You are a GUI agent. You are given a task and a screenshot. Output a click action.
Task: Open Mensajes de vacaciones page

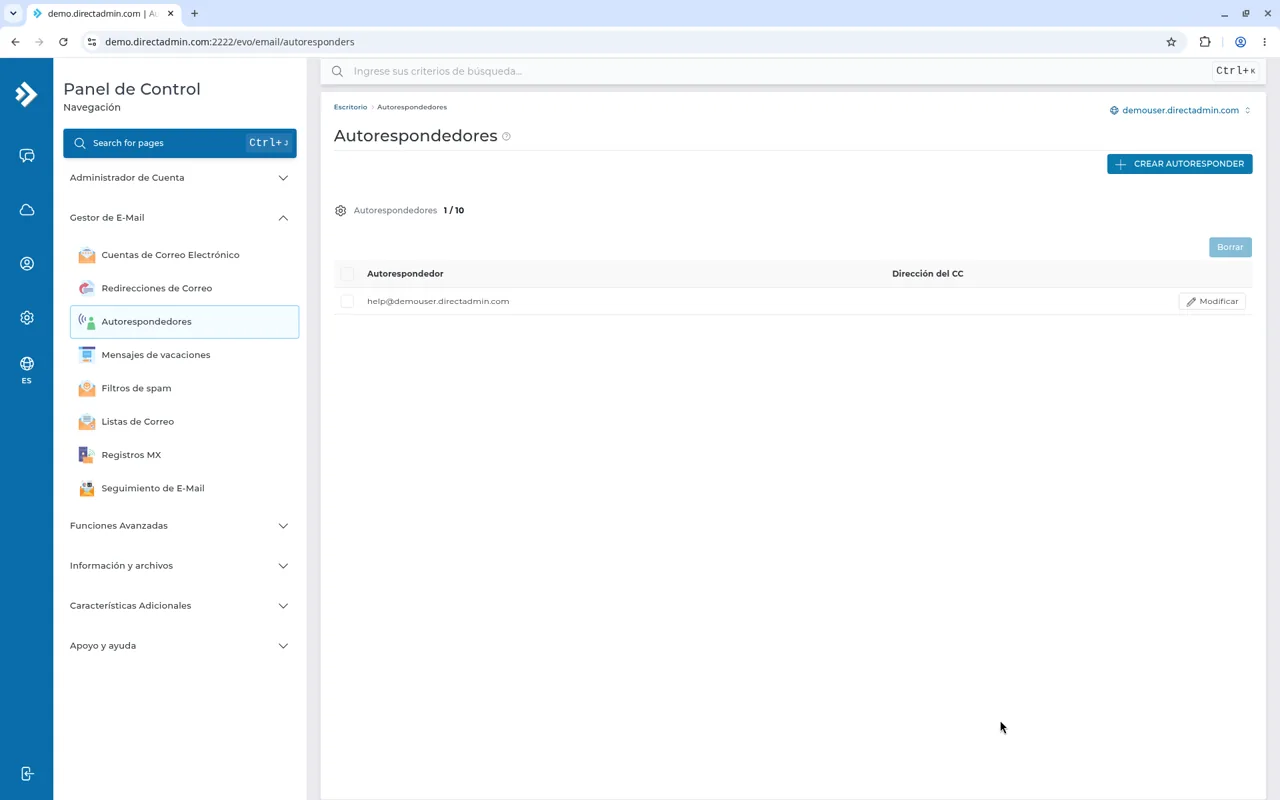click(x=184, y=355)
